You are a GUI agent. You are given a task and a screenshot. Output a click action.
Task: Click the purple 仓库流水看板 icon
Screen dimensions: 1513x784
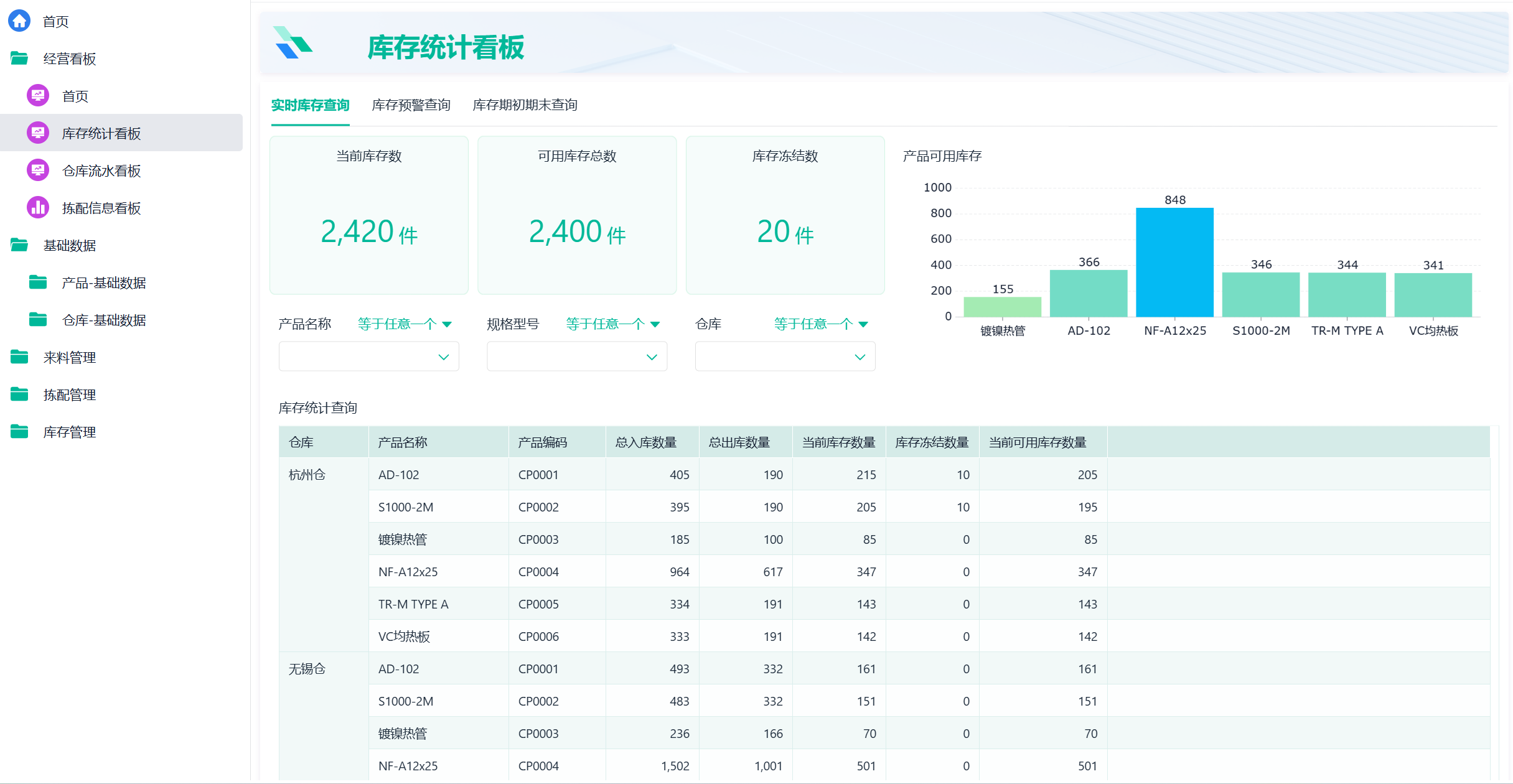pyautogui.click(x=38, y=170)
